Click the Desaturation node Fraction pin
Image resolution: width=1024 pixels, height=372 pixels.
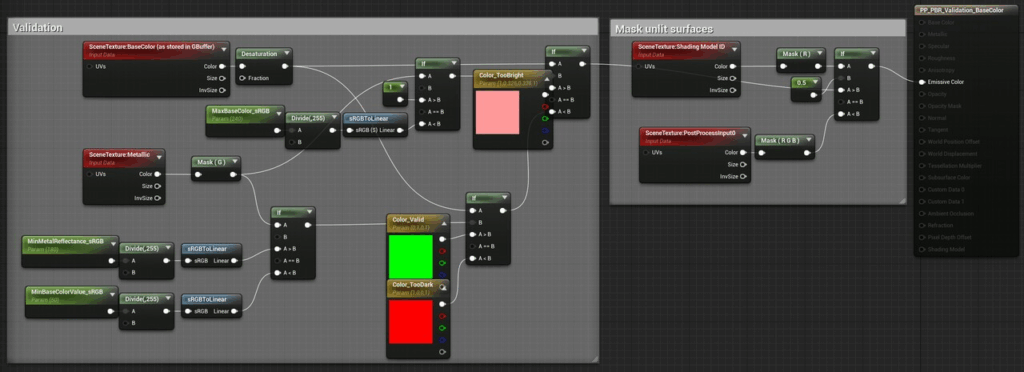click(x=243, y=78)
